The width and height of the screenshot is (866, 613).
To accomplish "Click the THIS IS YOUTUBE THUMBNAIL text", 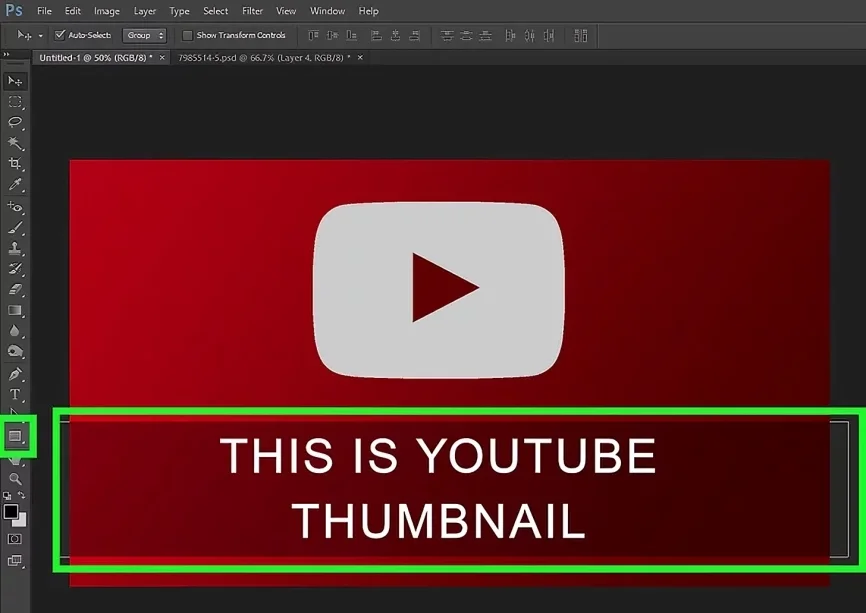I will click(x=439, y=487).
